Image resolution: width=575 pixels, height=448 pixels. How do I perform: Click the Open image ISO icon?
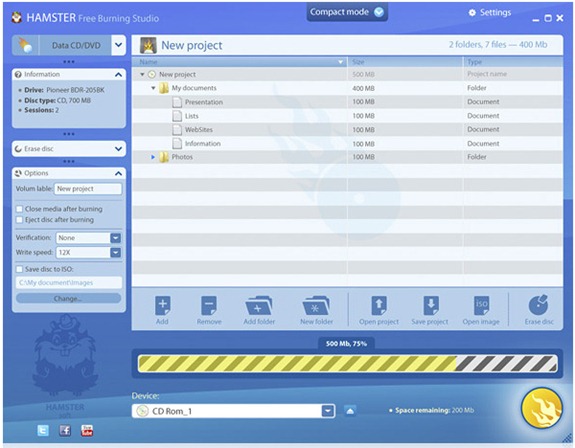[481, 306]
